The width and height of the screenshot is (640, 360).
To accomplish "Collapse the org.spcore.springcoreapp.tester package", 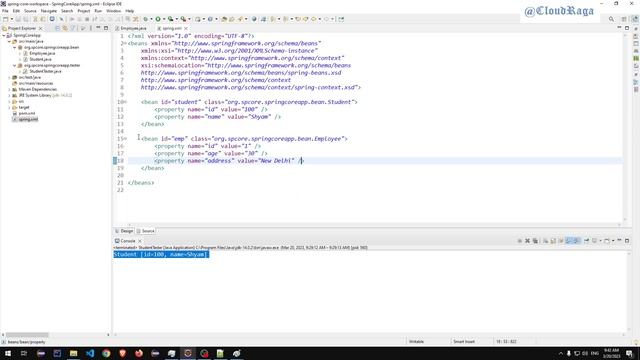I will click(x=15, y=65).
